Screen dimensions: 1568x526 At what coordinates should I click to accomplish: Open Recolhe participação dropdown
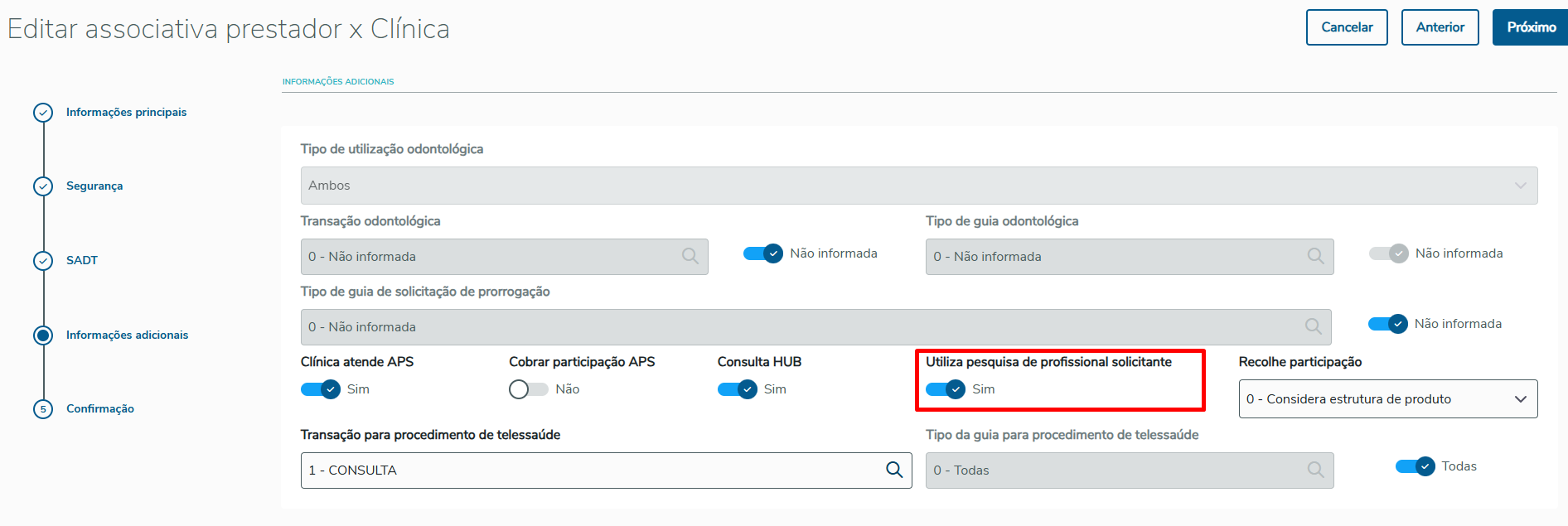pyautogui.click(x=1387, y=399)
